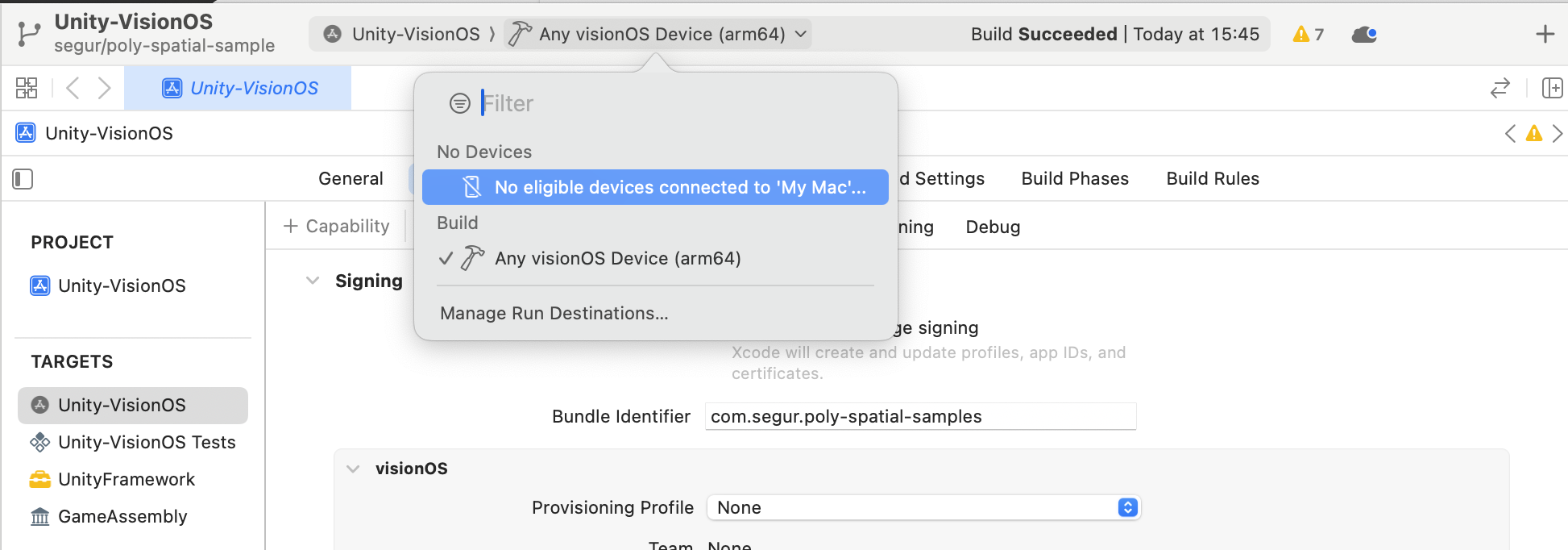Click the plus icon in the top toolbar

[1545, 34]
